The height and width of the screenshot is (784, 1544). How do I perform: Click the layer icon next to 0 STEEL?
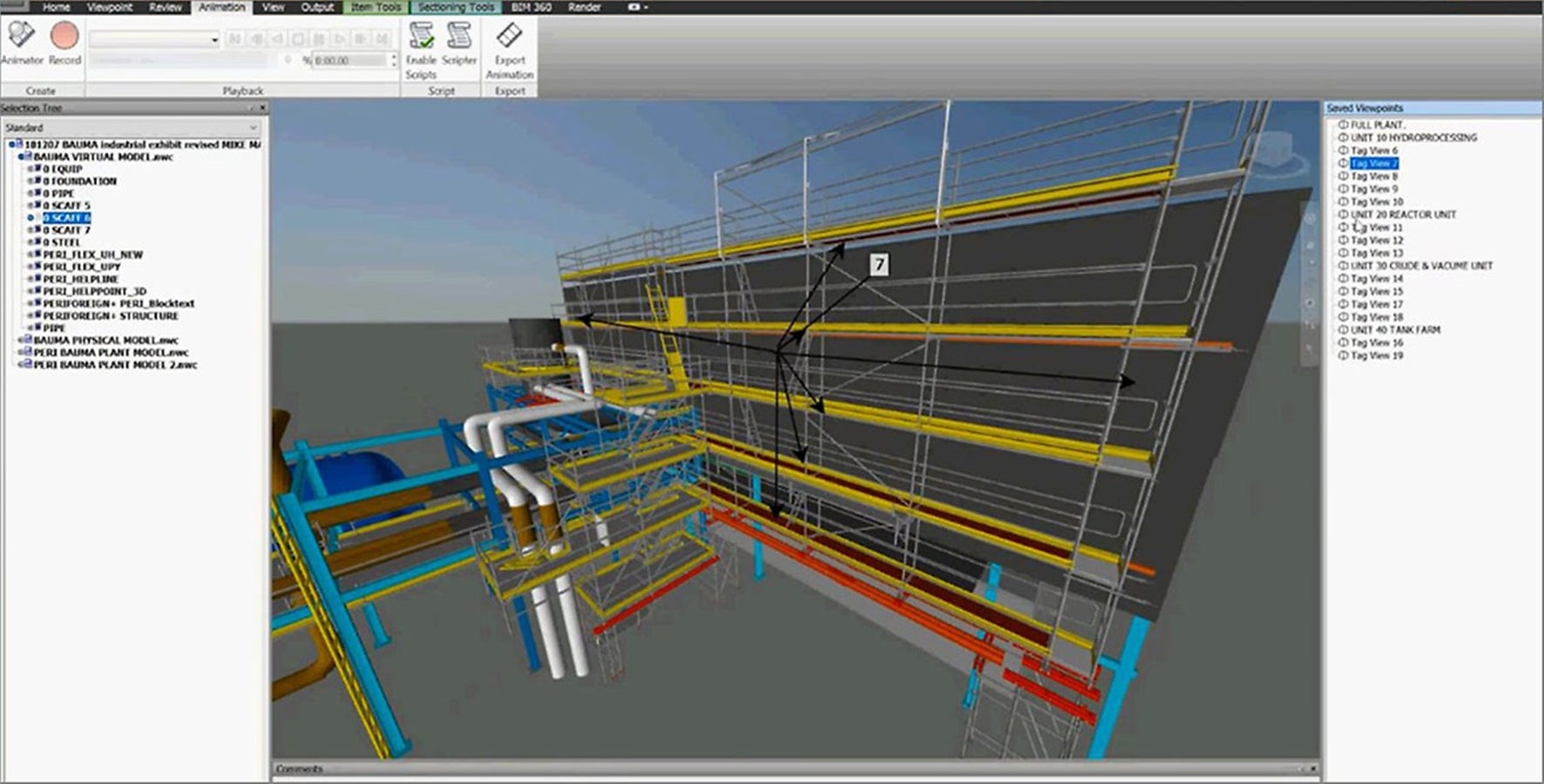click(x=37, y=243)
